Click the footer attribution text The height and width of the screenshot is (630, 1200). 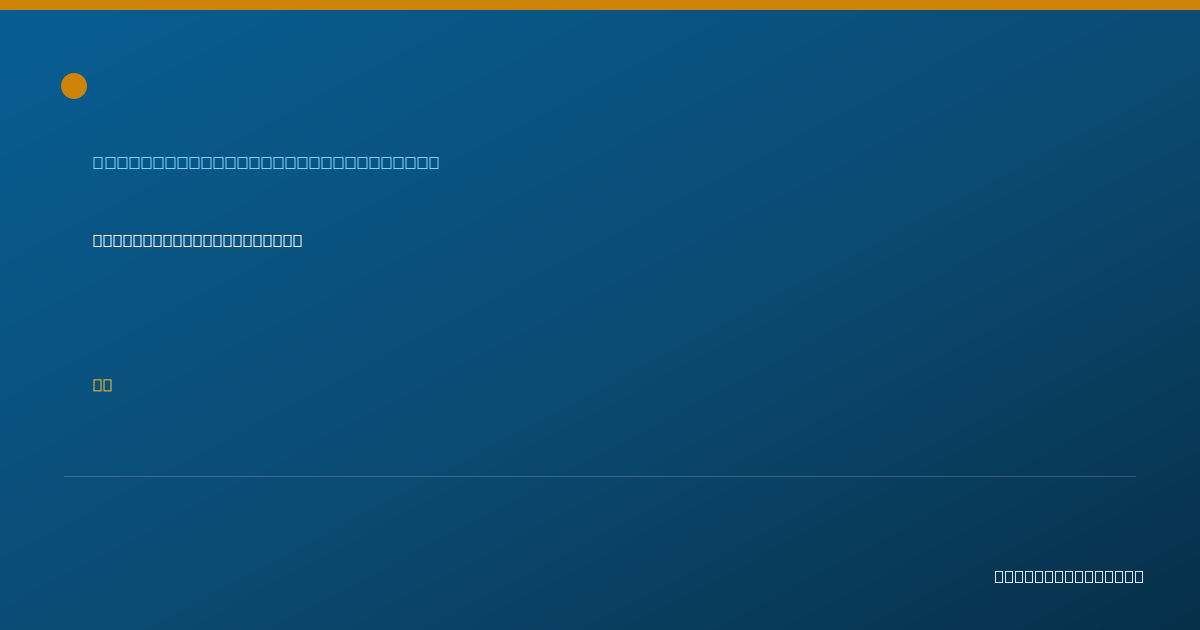click(1069, 576)
